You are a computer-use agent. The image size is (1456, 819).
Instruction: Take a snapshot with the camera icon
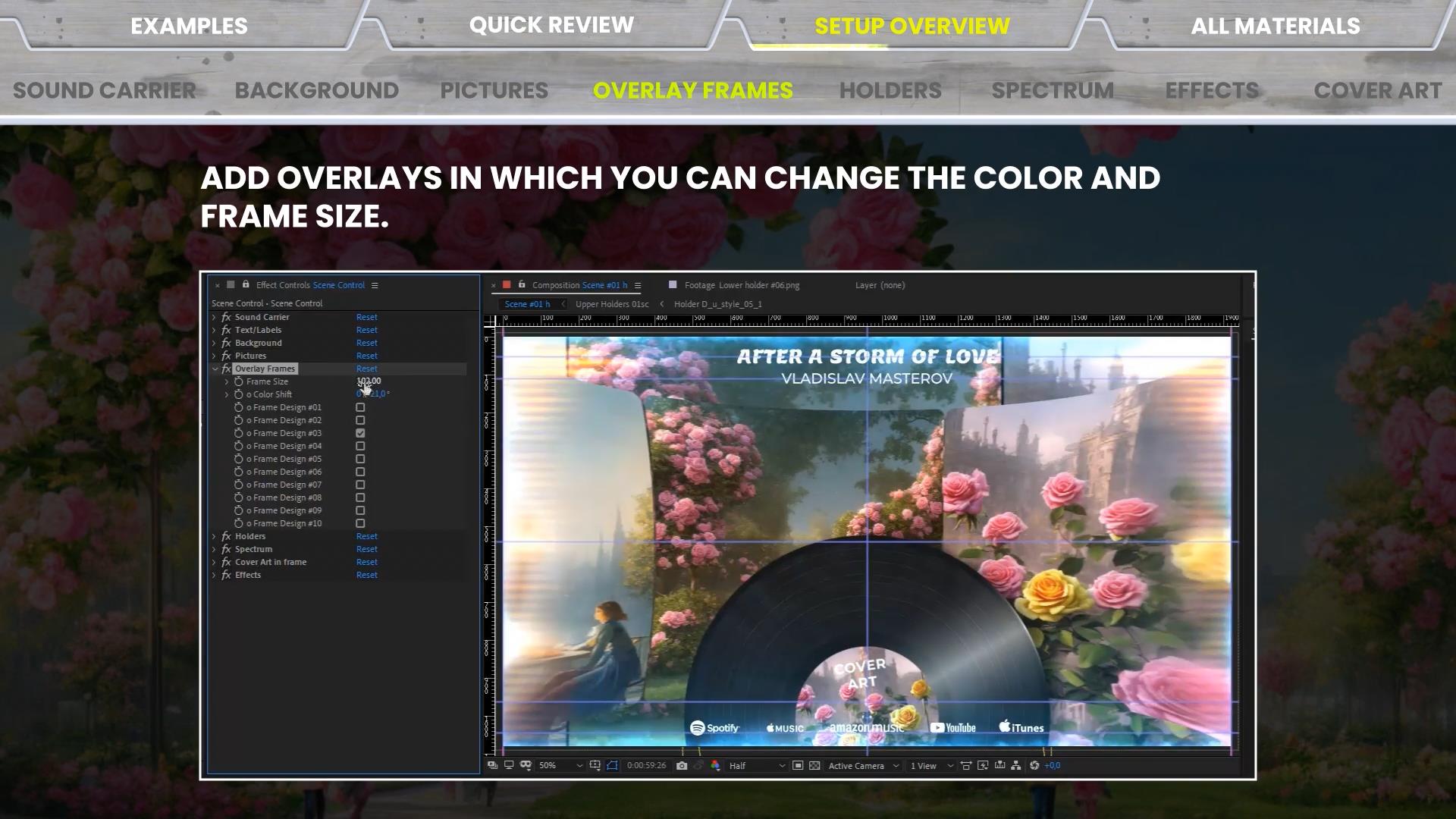(682, 766)
